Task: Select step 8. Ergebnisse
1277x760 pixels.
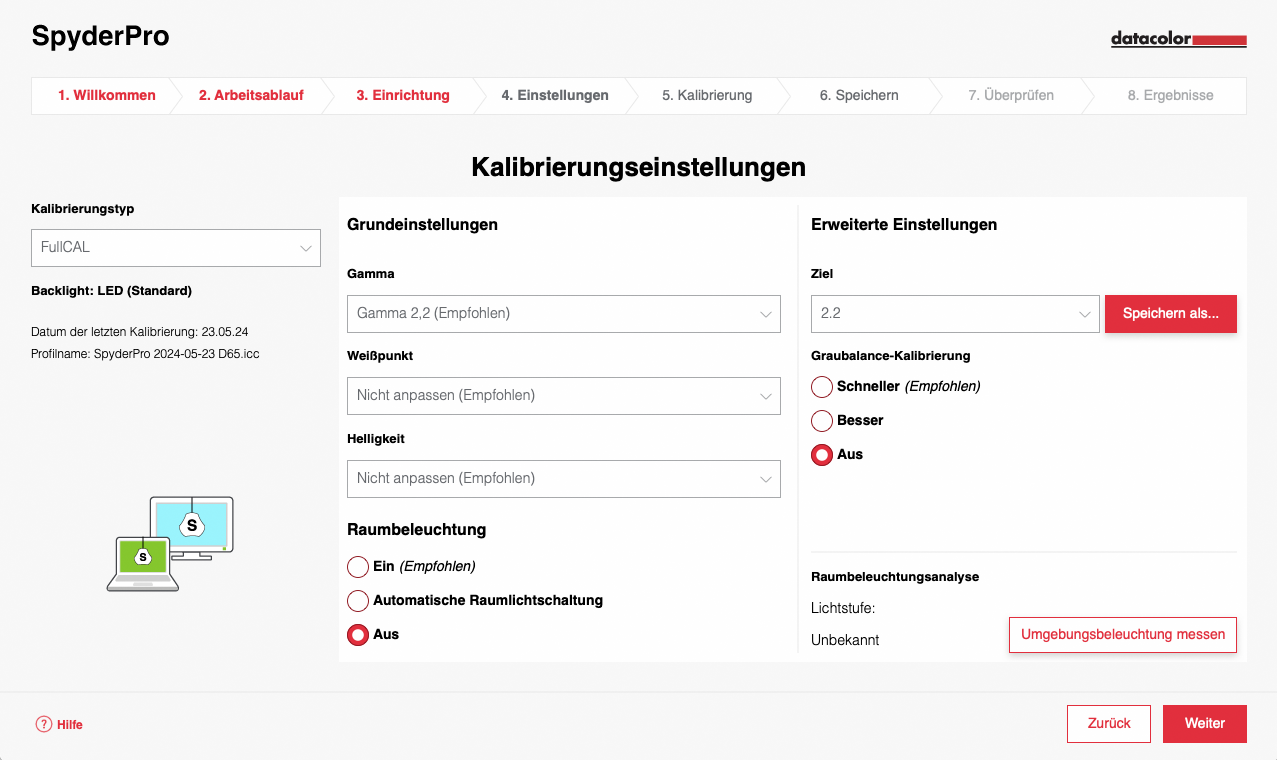Action: coord(1171,96)
